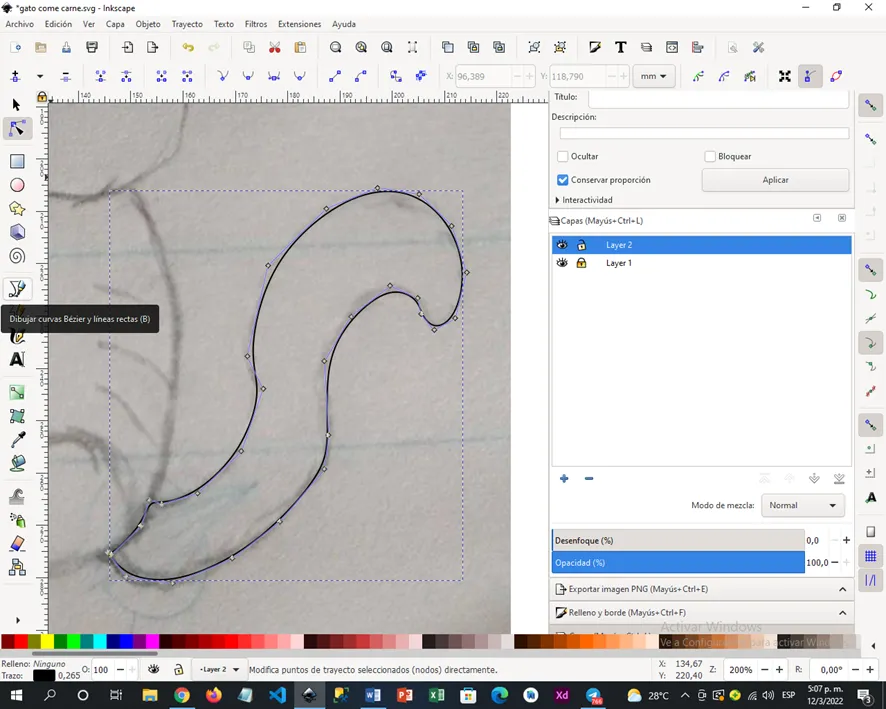This screenshot has width=886, height=709.
Task: Click the Save document icon
Action: coord(66,47)
